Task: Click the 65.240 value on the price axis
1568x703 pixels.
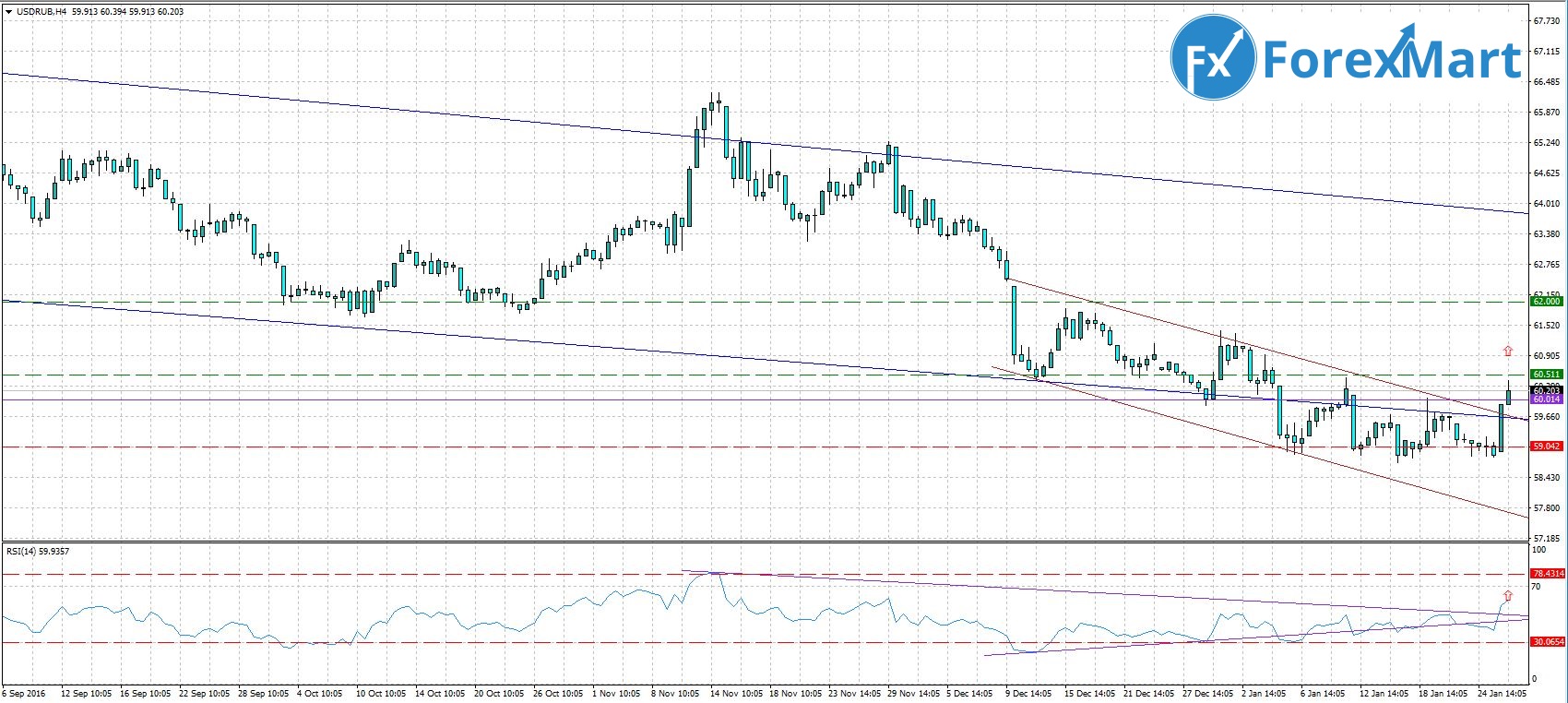Action: [1546, 143]
